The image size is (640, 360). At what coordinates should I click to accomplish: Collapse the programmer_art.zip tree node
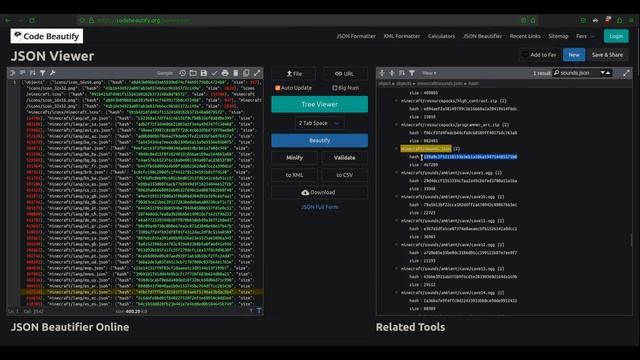(396, 124)
